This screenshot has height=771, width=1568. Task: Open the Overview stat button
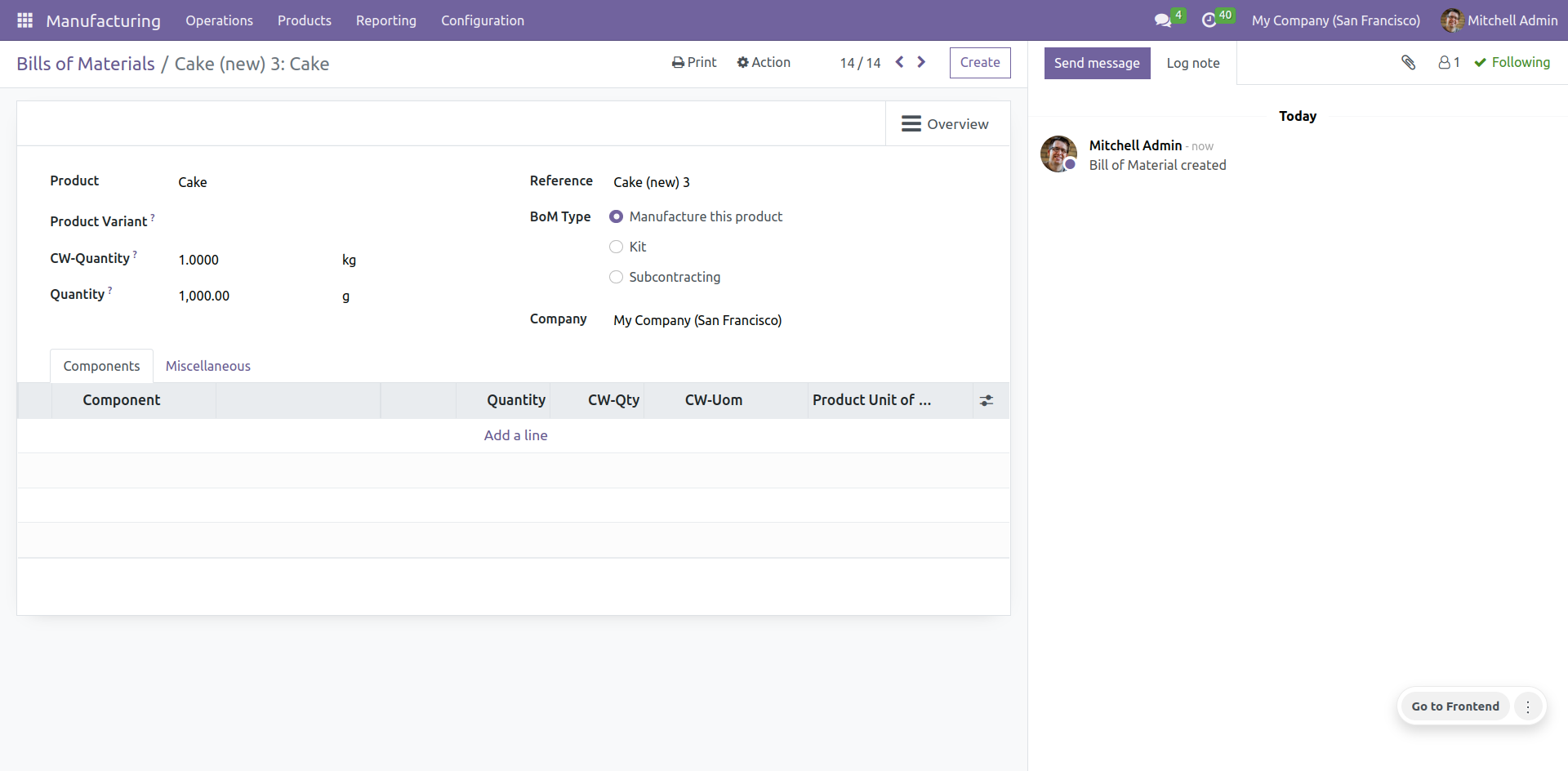click(x=947, y=123)
